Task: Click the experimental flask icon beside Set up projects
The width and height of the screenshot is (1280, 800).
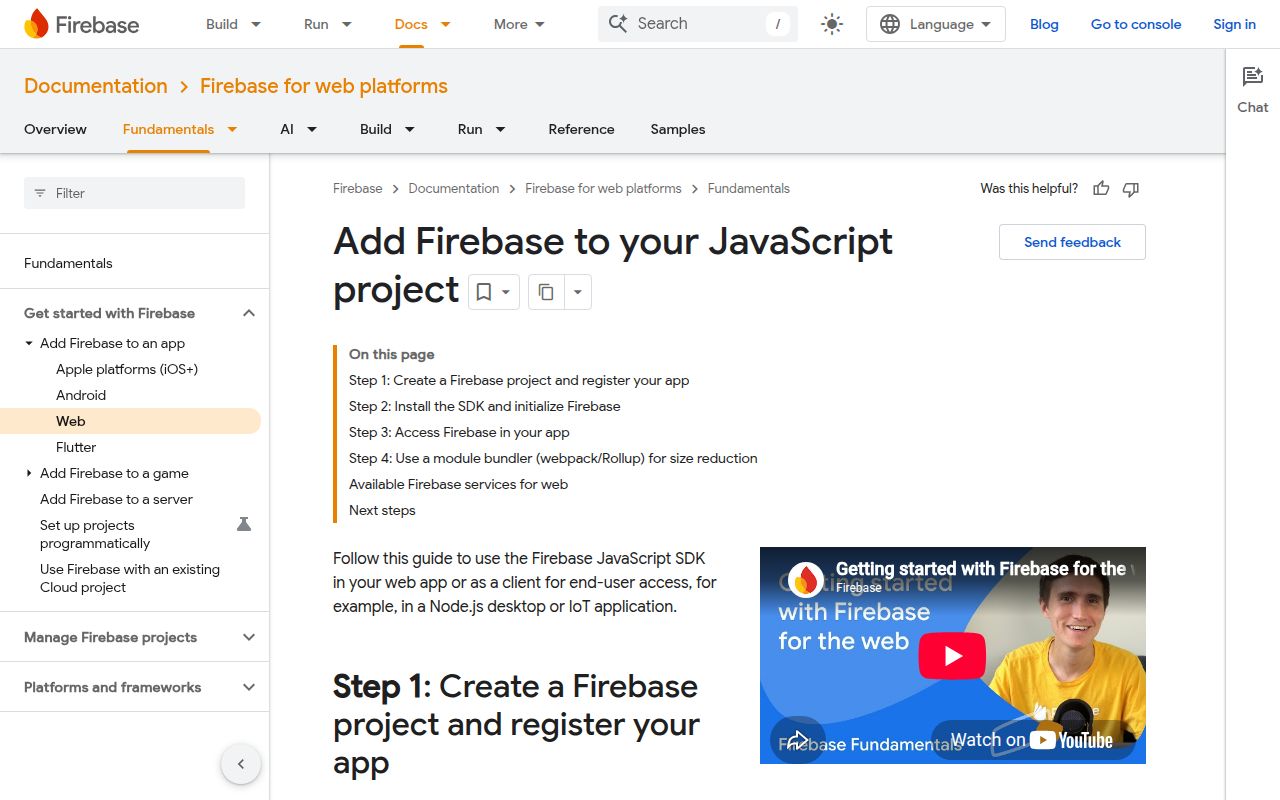Action: [243, 524]
